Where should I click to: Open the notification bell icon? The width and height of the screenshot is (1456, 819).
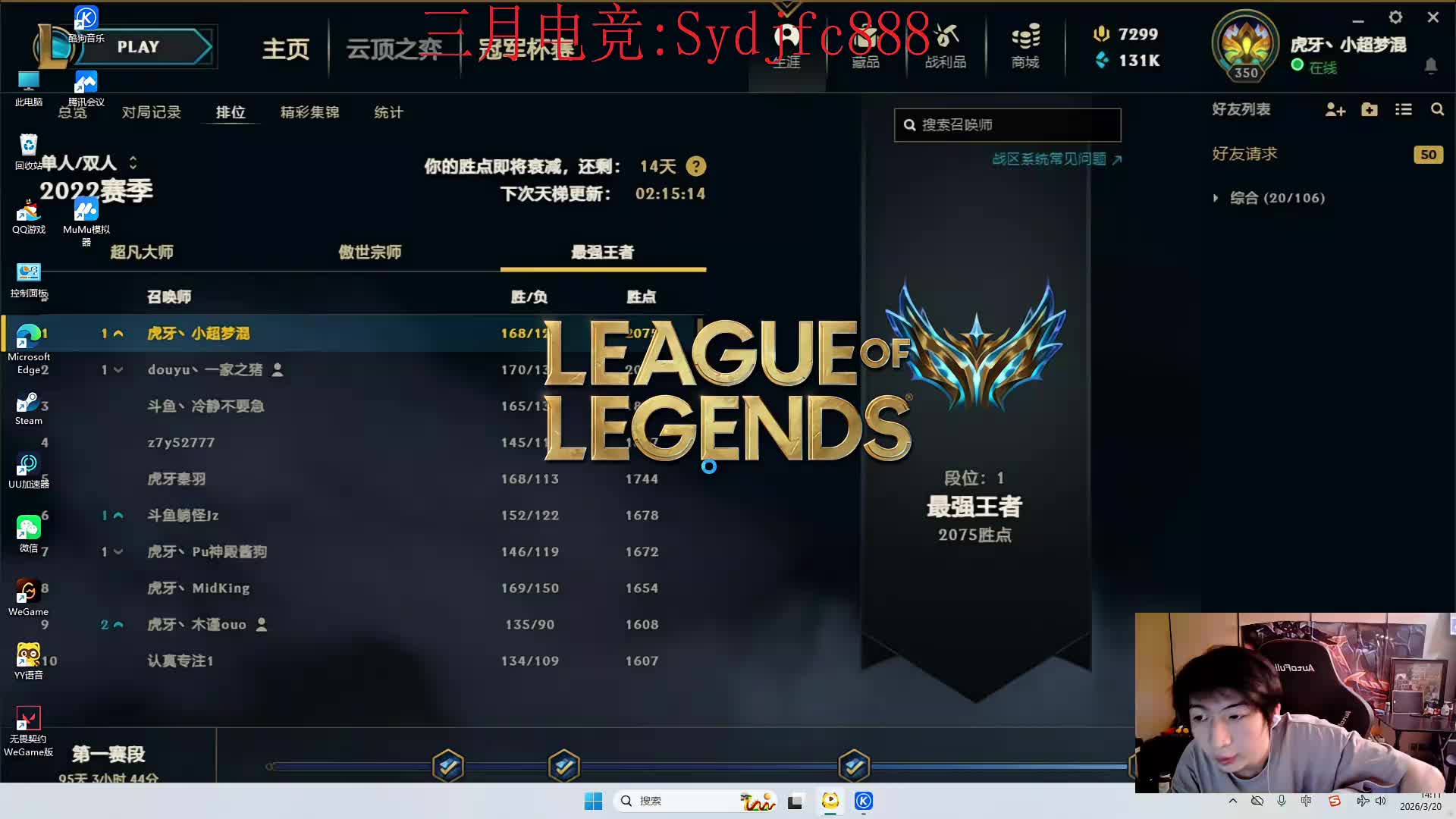[x=1431, y=66]
